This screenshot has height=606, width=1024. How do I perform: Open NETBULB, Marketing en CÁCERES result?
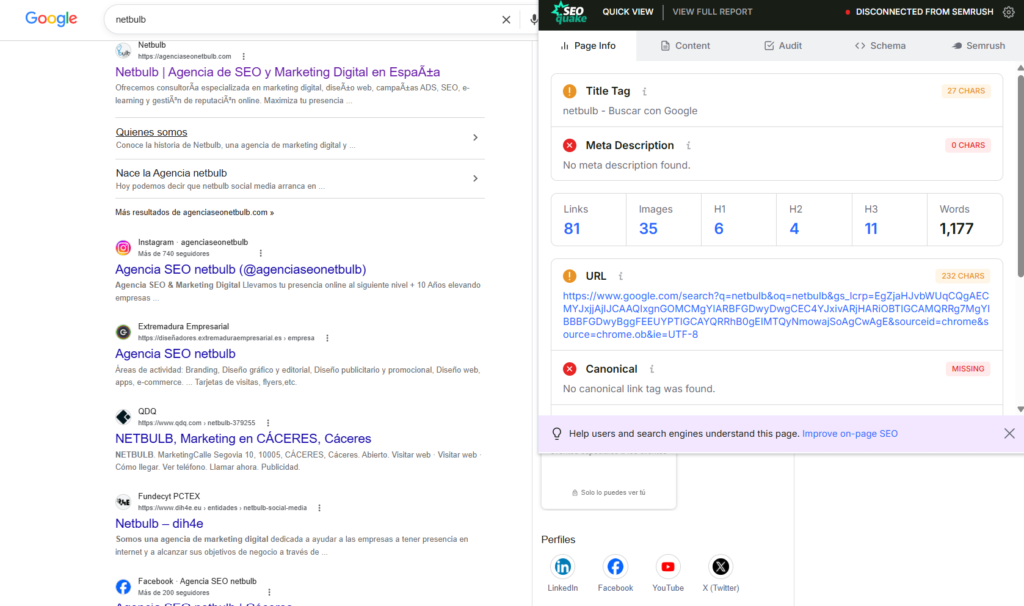point(243,438)
